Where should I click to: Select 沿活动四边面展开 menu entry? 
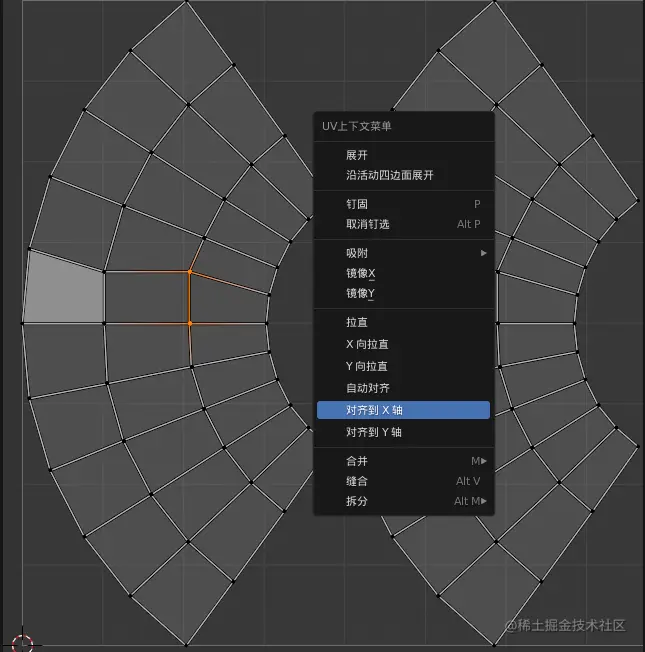(x=403, y=175)
